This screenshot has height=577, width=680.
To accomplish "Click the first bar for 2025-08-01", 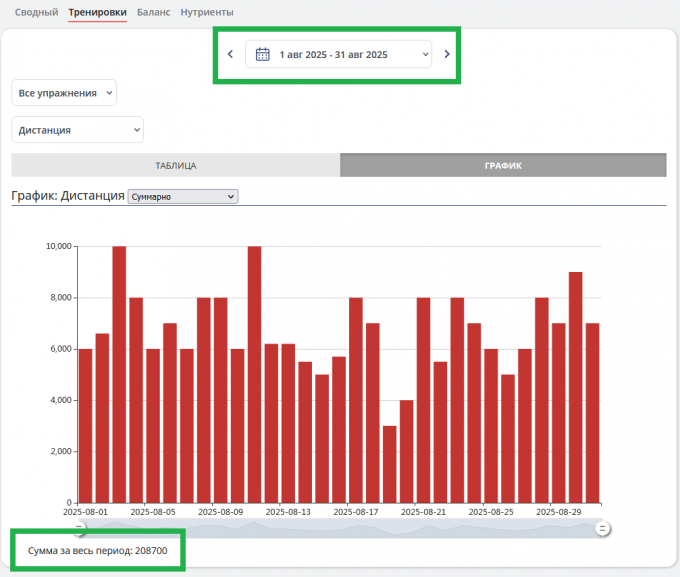I will pos(85,425).
